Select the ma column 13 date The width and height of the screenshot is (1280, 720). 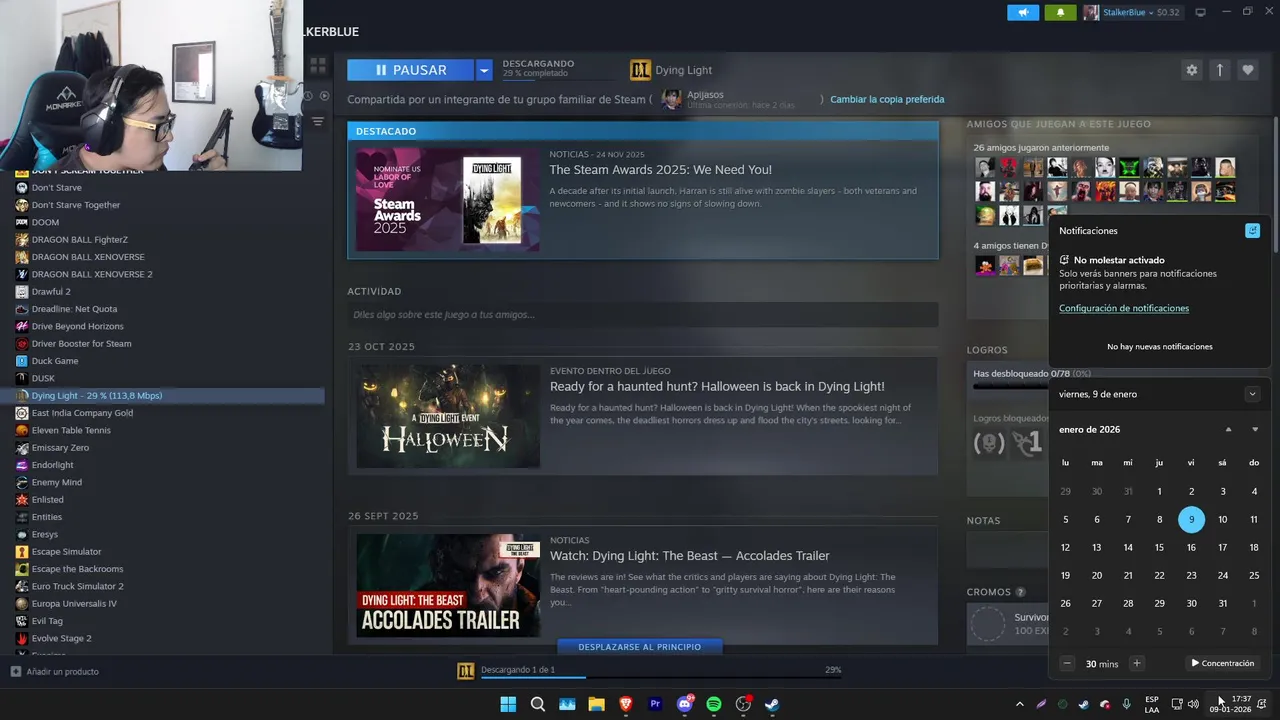(x=1097, y=548)
